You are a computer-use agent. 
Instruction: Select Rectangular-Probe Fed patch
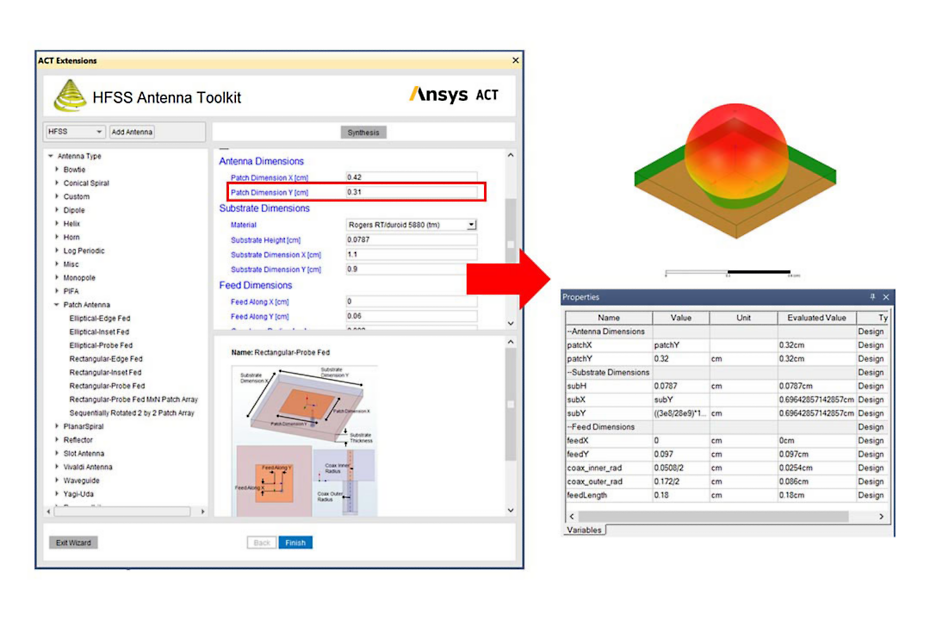click(107, 386)
